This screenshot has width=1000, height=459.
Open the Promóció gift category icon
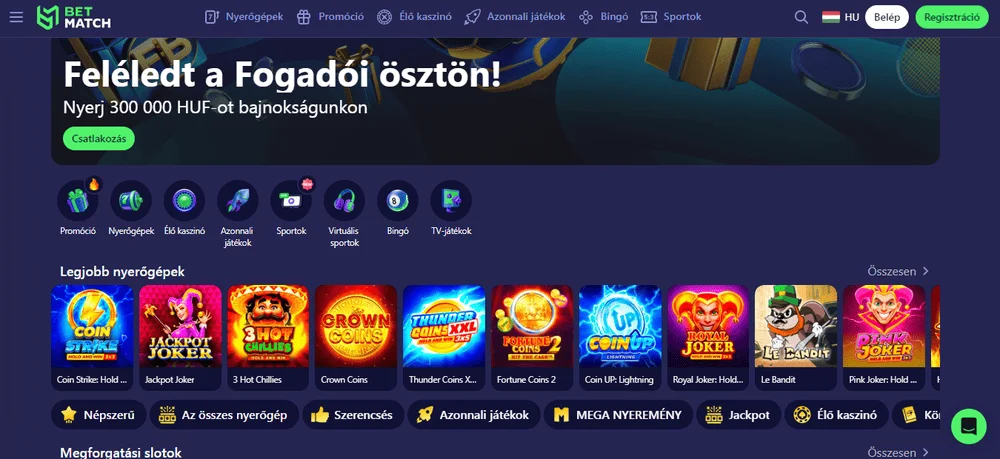[x=78, y=201]
